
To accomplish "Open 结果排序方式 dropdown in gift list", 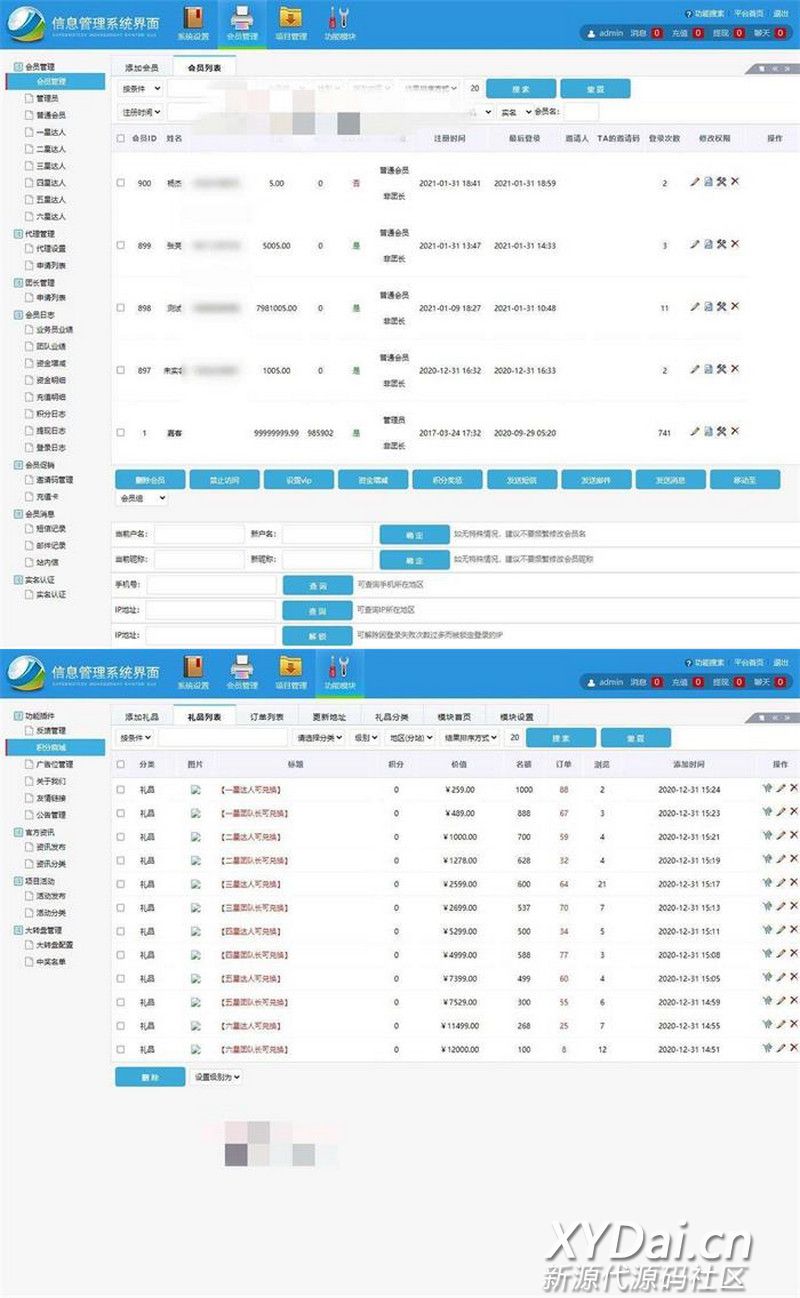I will click(x=470, y=737).
